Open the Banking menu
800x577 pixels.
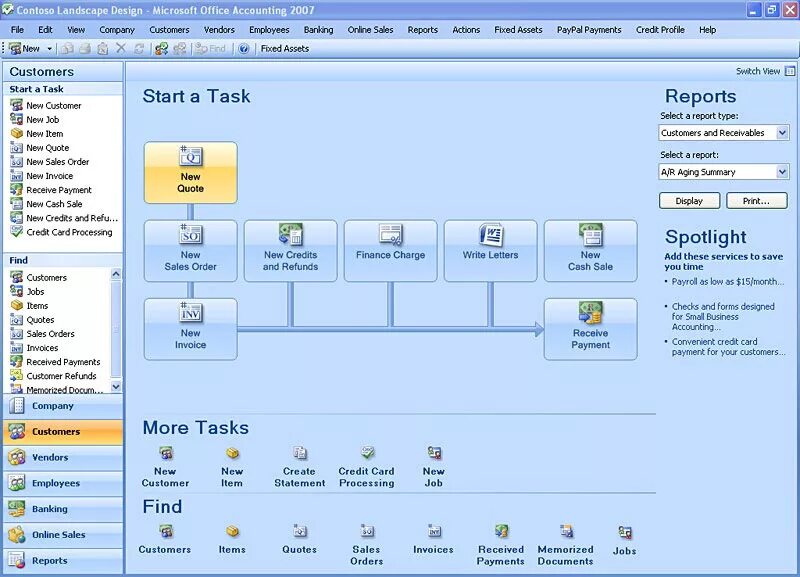coord(318,30)
